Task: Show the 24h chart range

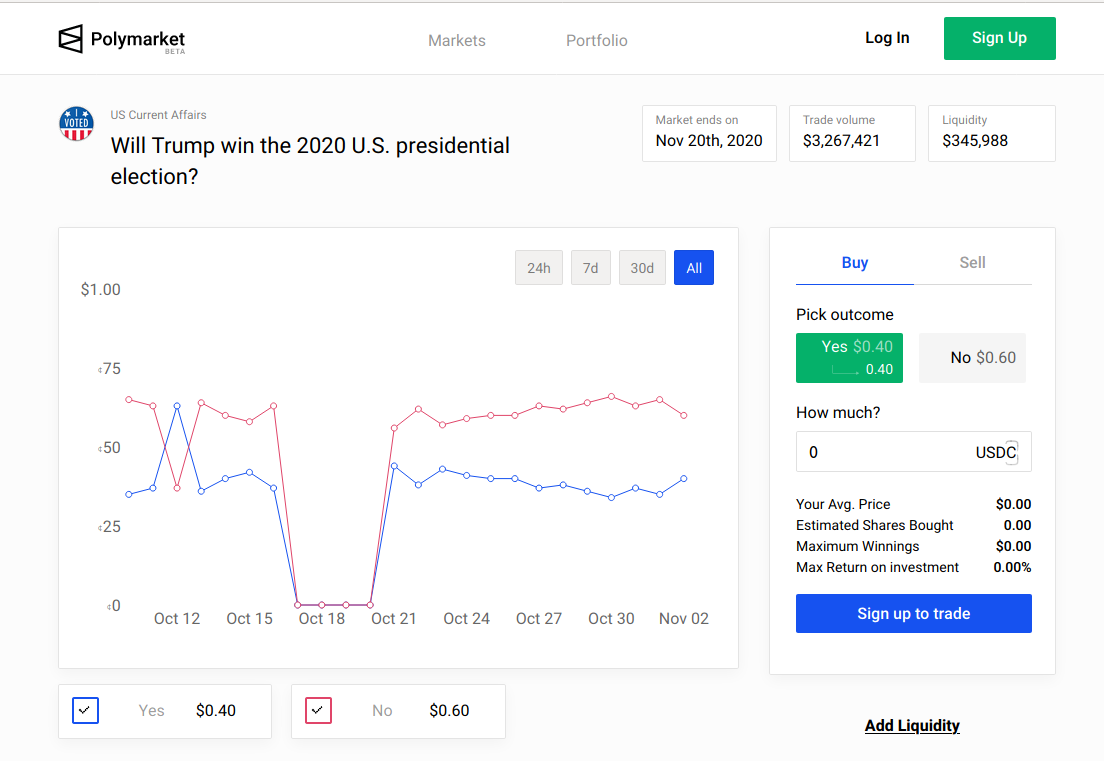Action: coord(539,268)
